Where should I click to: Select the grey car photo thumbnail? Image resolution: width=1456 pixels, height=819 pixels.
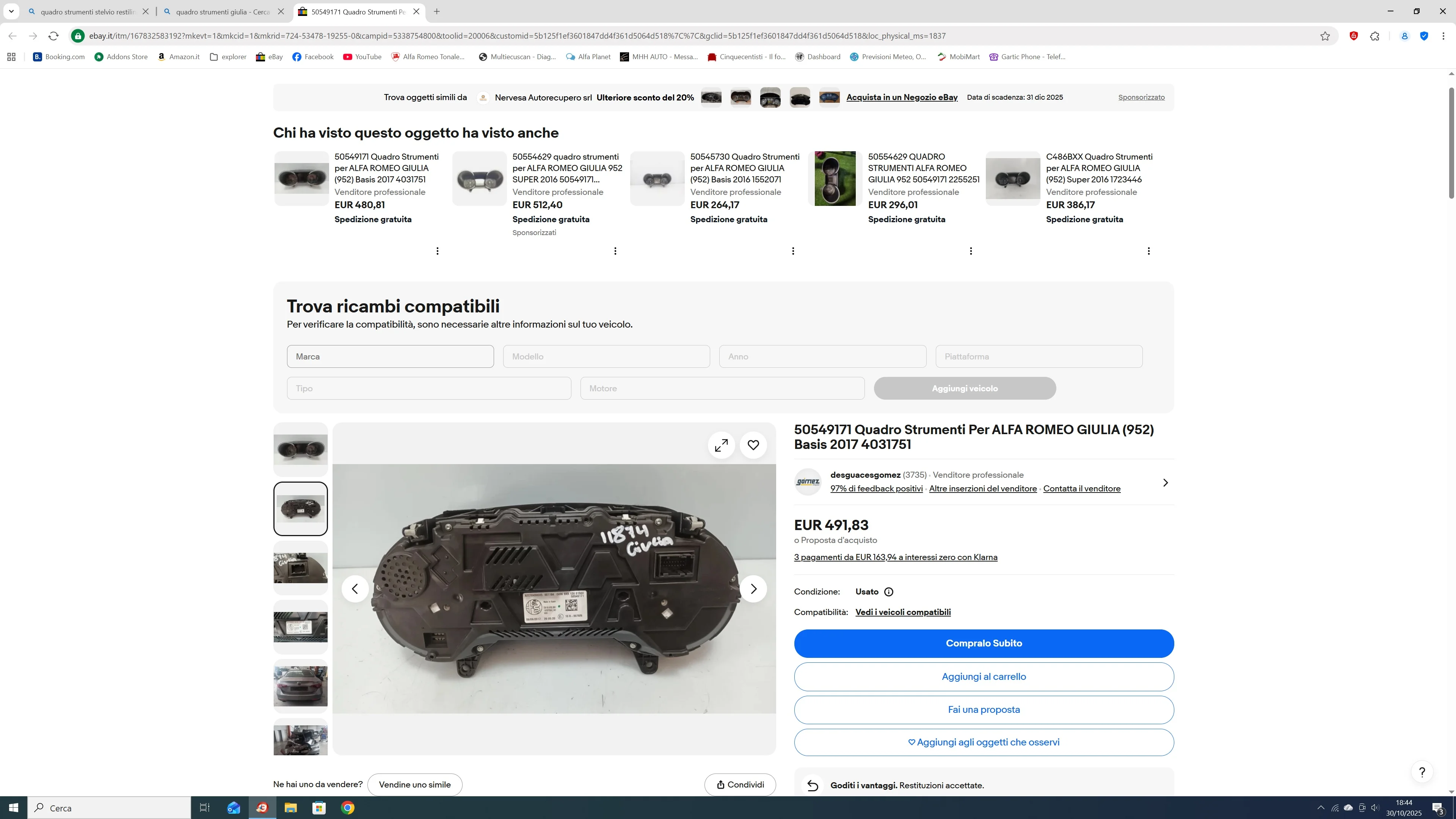(x=300, y=686)
